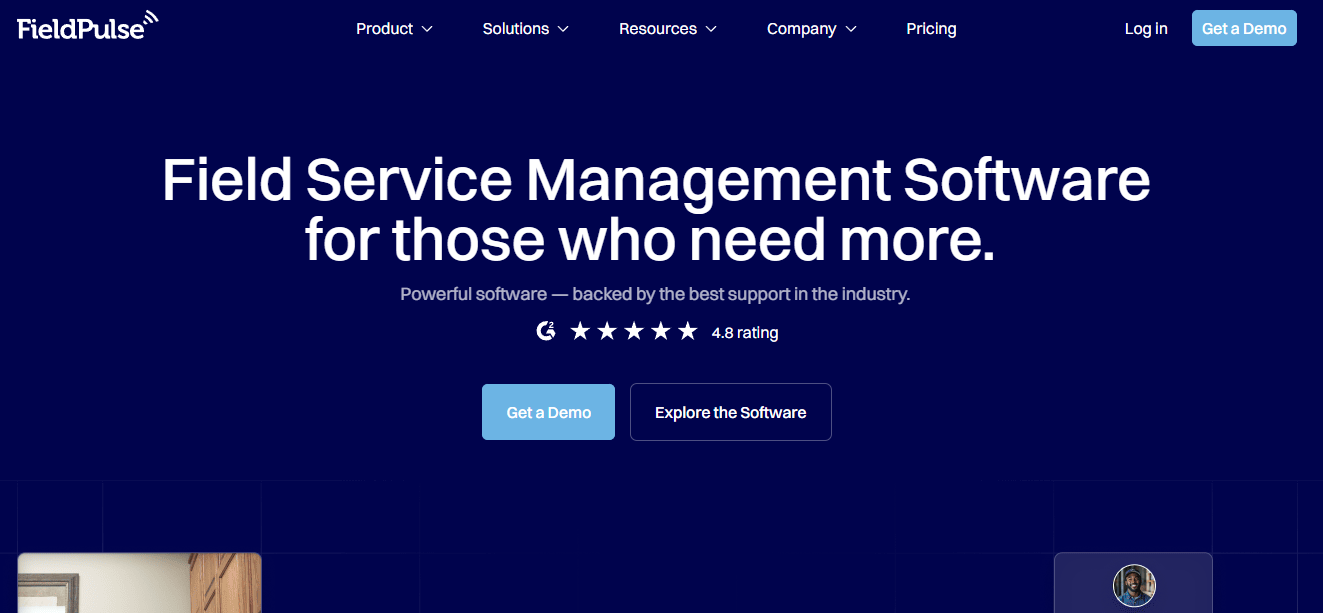Click the G2 logo icon
Image resolution: width=1323 pixels, height=613 pixels.
click(546, 331)
